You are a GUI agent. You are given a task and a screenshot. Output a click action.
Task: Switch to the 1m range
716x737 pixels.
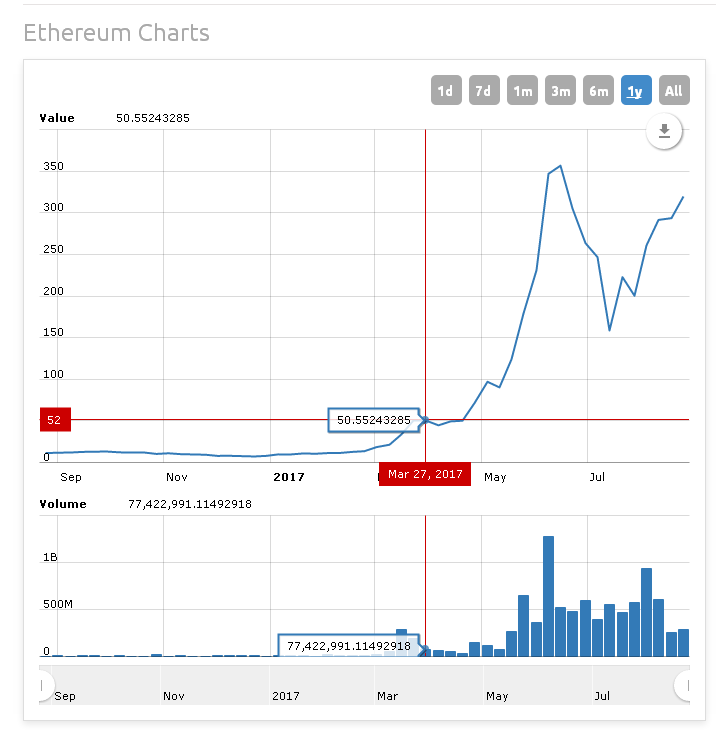click(522, 90)
